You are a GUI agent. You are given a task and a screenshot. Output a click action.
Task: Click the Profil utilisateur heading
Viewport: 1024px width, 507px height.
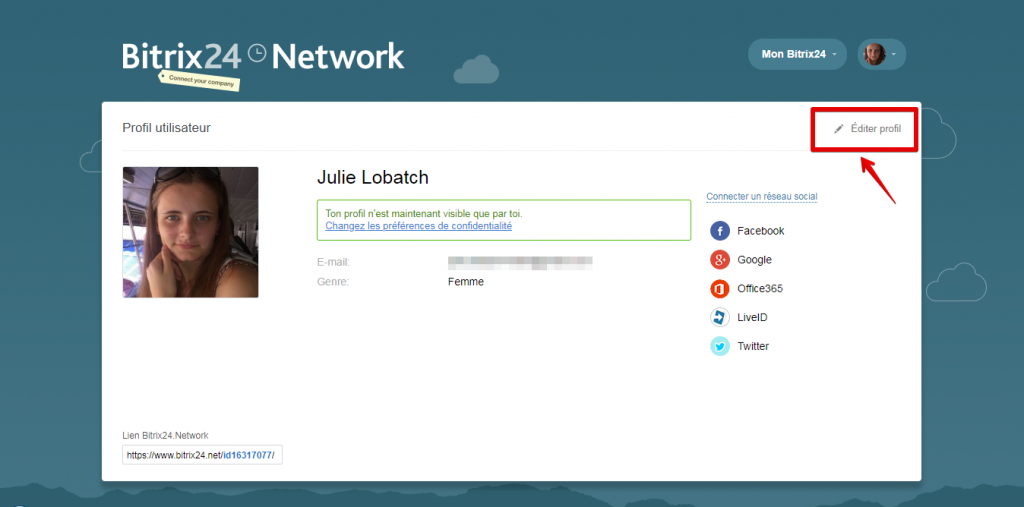click(x=167, y=128)
